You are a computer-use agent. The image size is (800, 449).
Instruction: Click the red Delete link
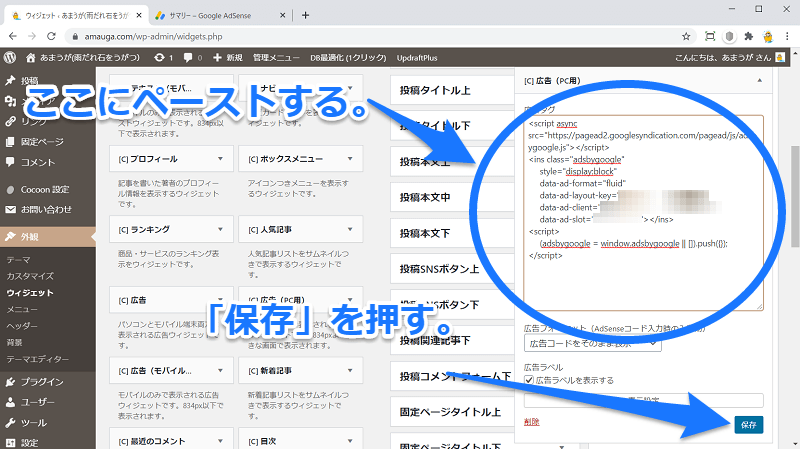point(531,422)
